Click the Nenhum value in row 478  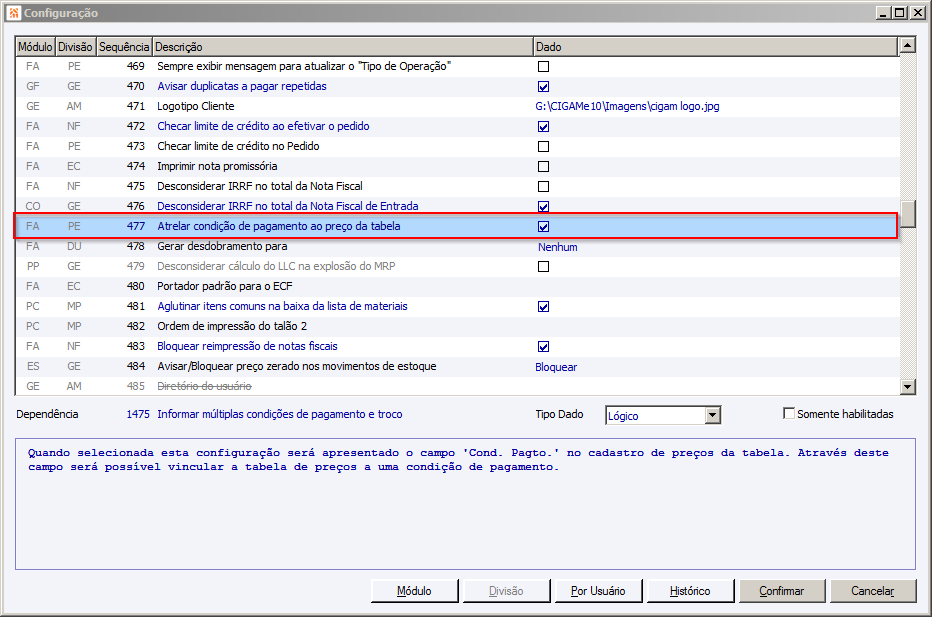tap(558, 247)
